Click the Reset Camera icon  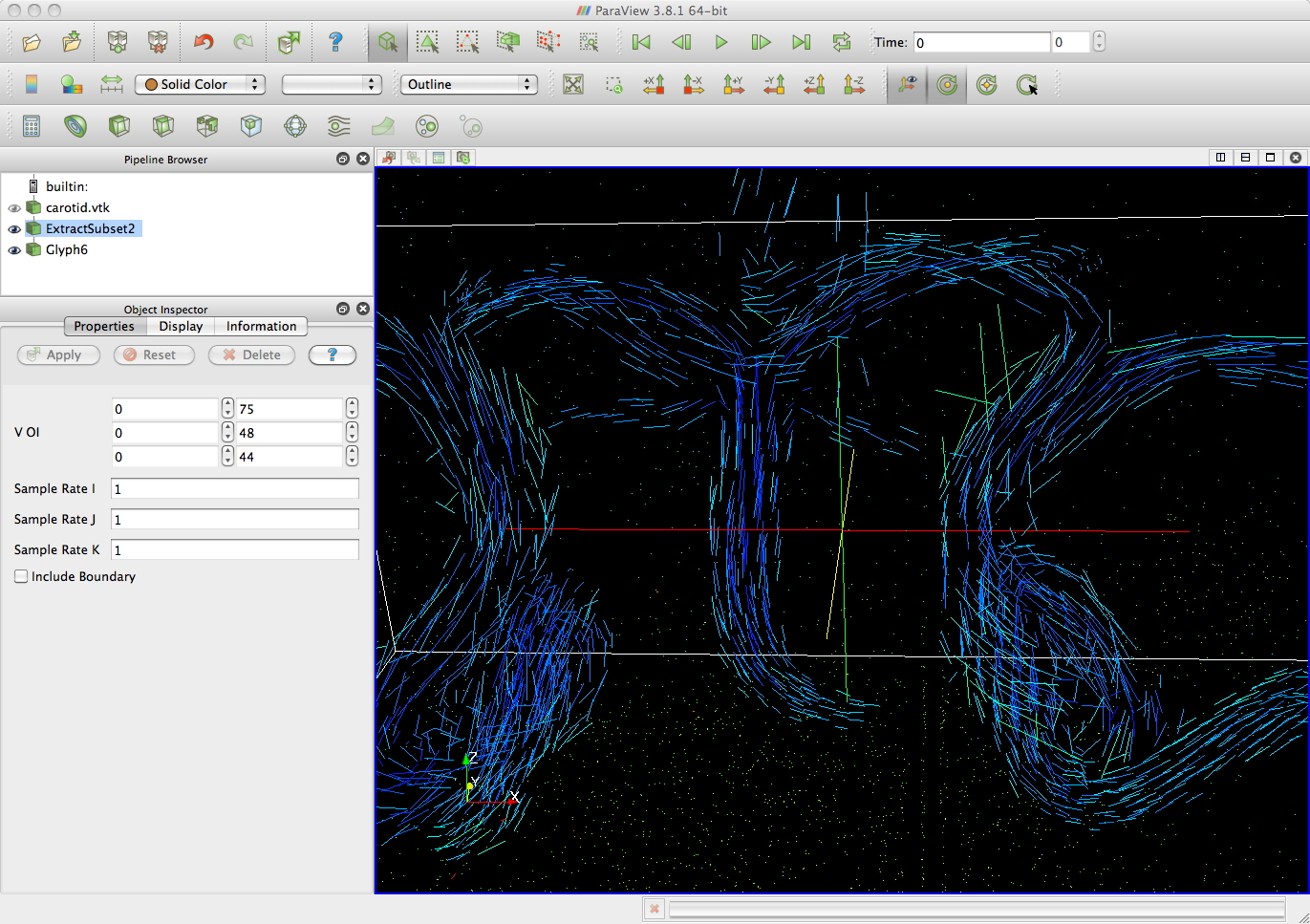(573, 84)
